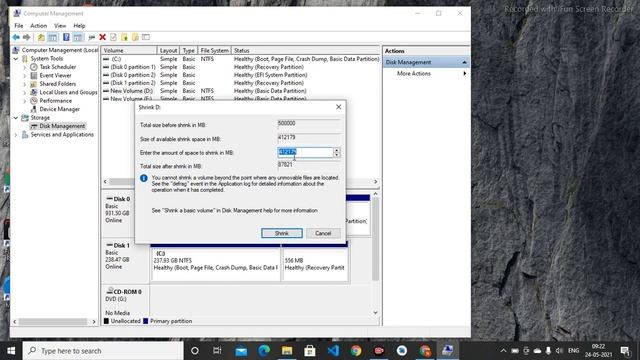Click the amount of space to shrink field
This screenshot has width=640, height=360.
coord(305,152)
